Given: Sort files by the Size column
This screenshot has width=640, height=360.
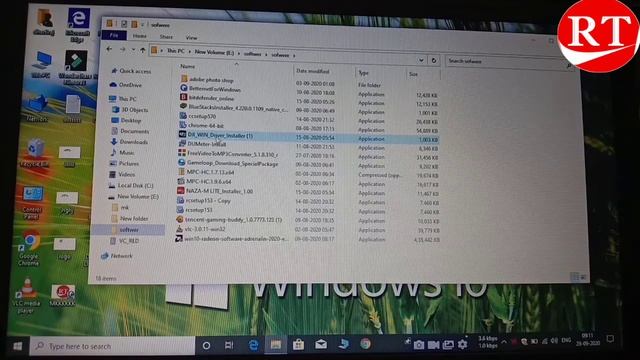Looking at the screenshot, I should pyautogui.click(x=413, y=74).
